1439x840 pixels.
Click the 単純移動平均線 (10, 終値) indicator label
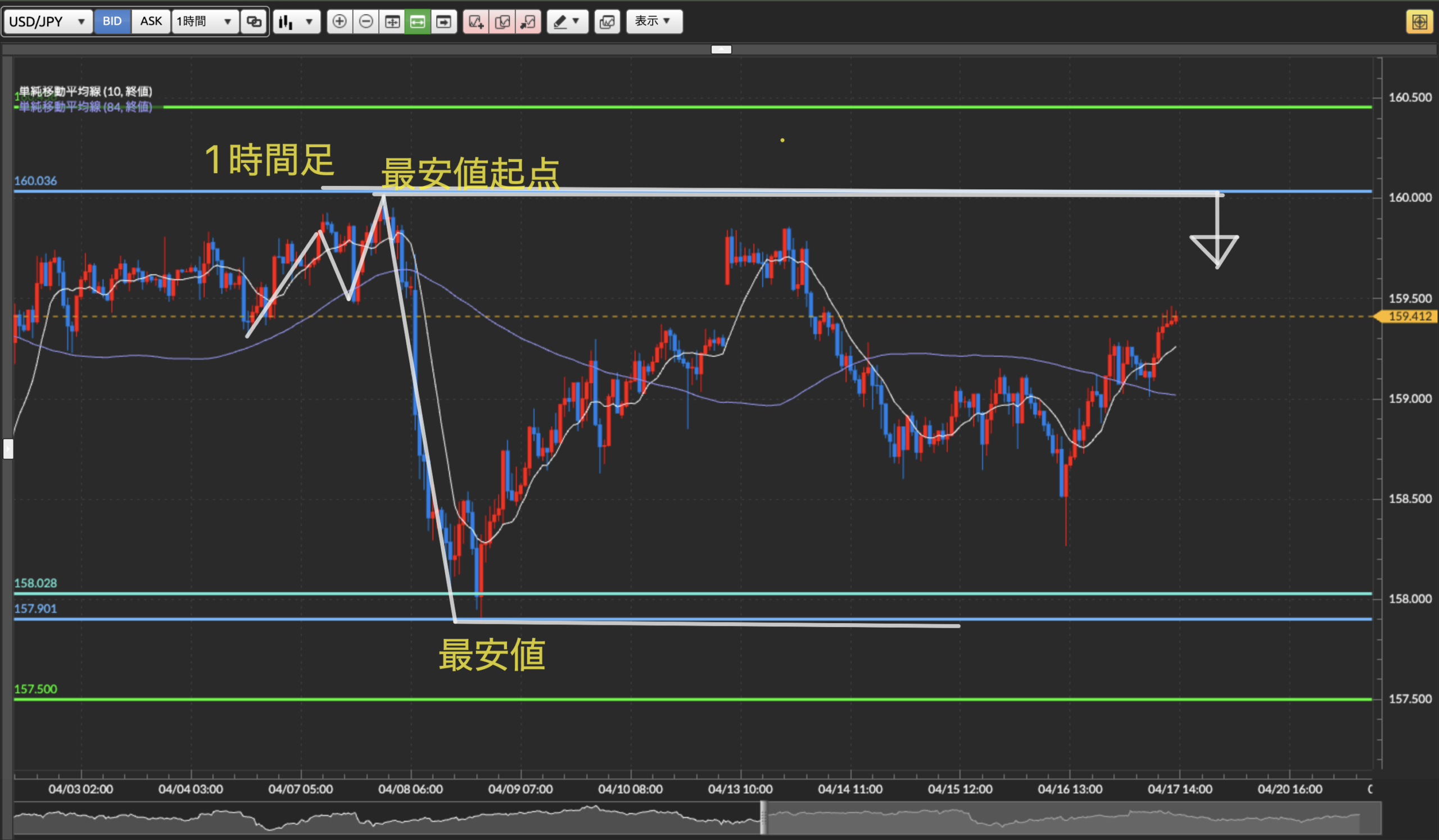85,91
